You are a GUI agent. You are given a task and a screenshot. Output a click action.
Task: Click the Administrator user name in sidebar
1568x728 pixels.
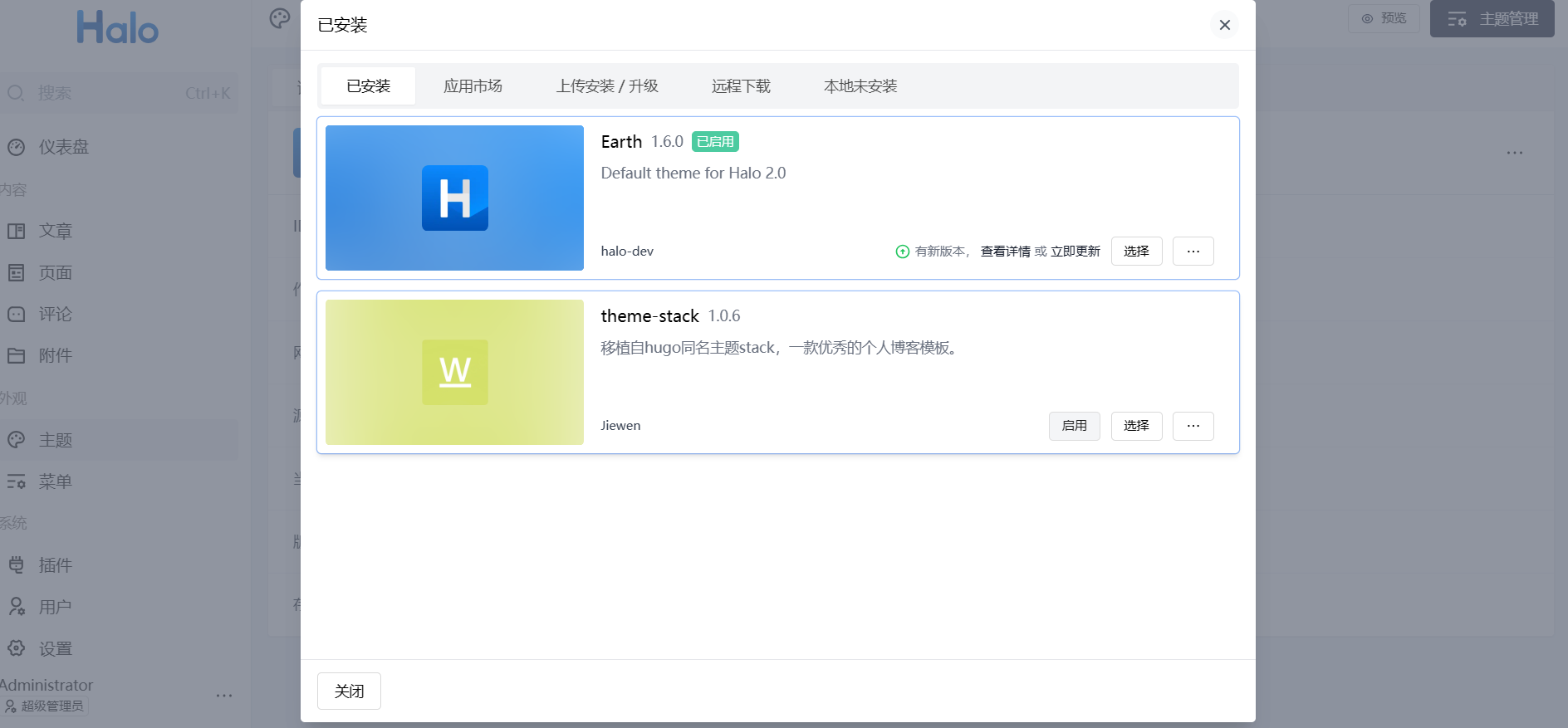point(47,686)
